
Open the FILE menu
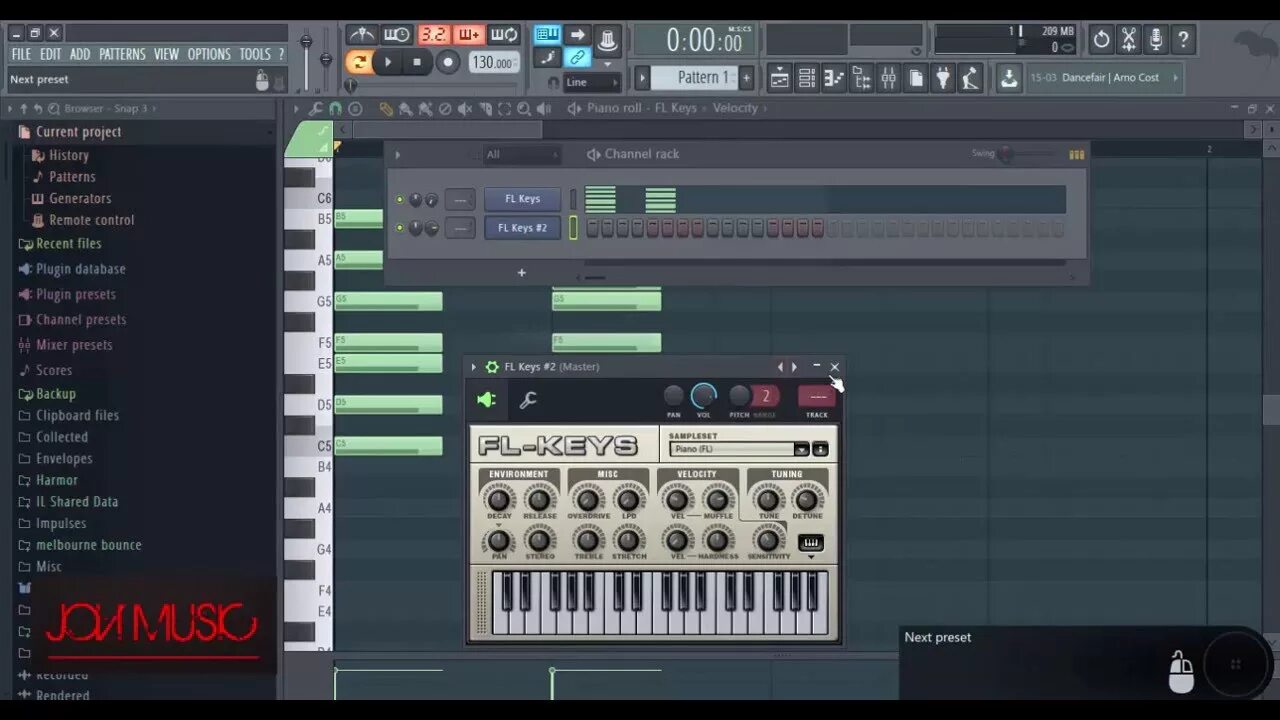(x=21, y=54)
